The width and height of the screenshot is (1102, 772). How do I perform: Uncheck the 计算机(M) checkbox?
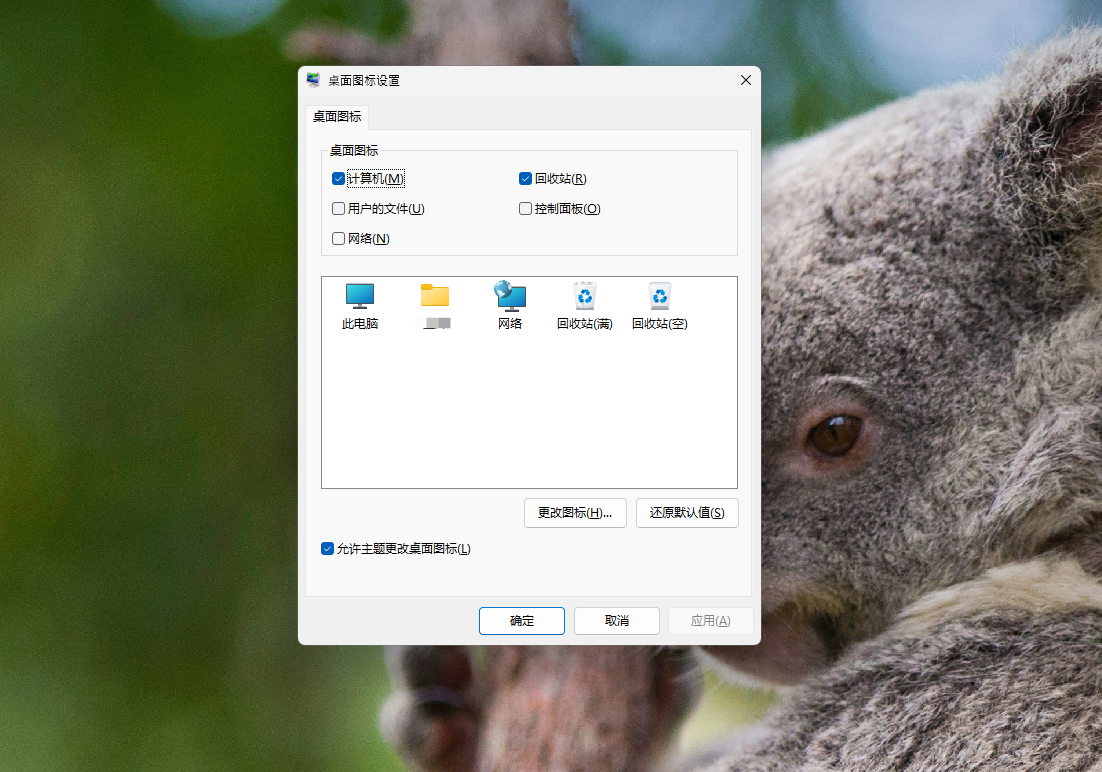(338, 179)
